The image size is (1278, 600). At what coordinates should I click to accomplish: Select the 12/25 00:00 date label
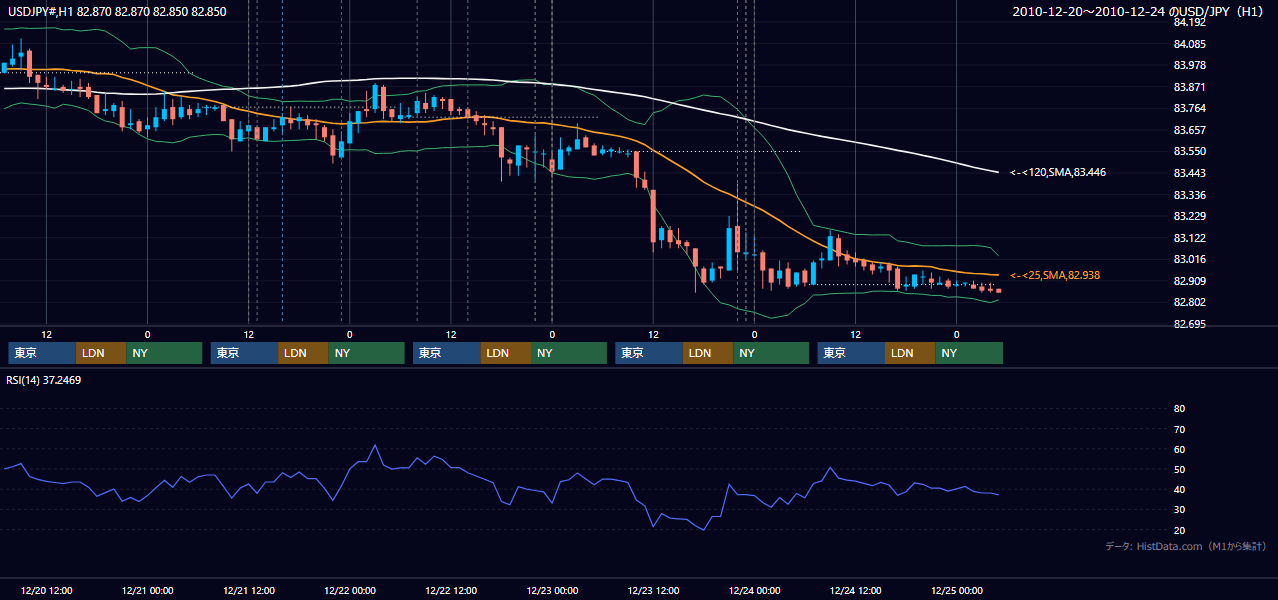point(956,590)
